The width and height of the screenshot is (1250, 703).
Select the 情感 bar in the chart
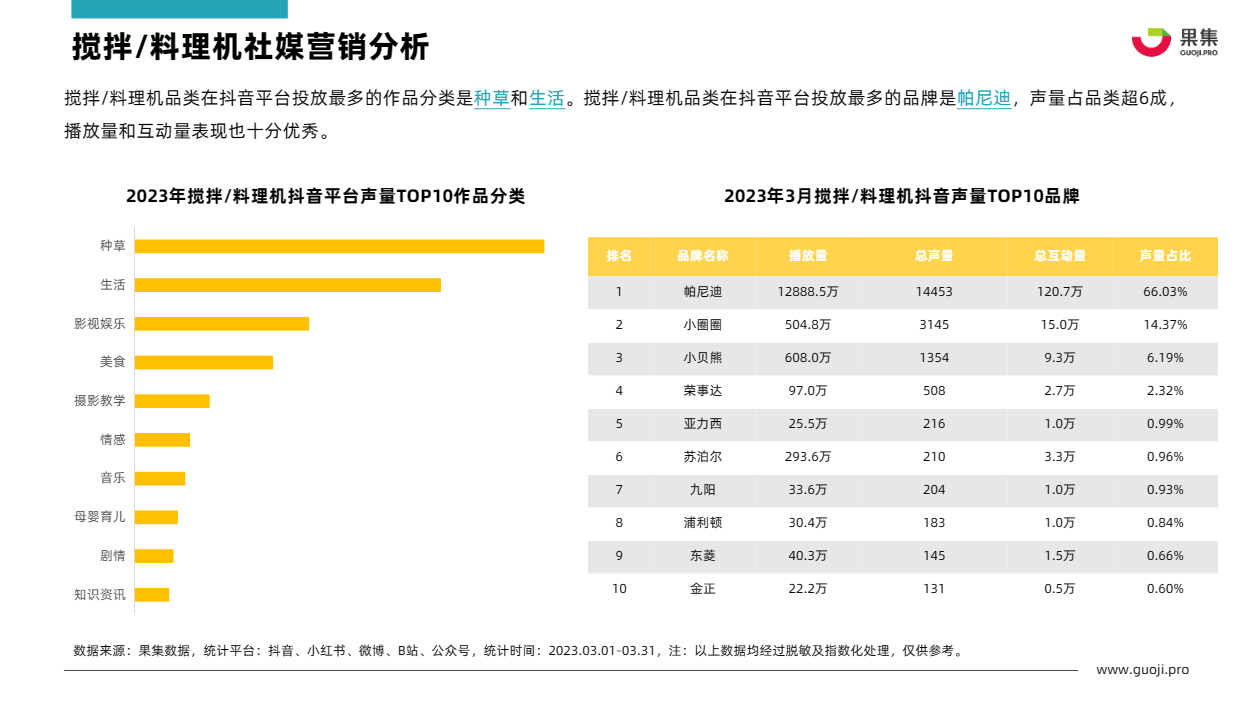[x=162, y=440]
